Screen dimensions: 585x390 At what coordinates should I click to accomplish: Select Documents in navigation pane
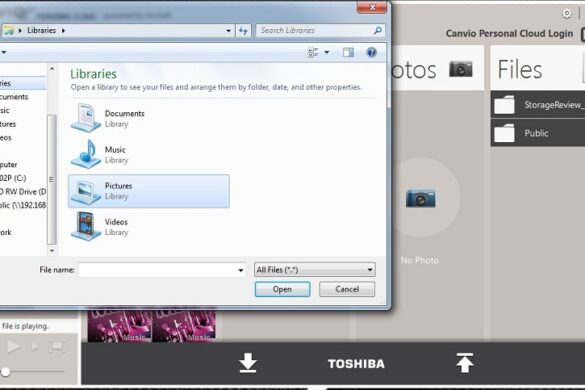coord(14,97)
